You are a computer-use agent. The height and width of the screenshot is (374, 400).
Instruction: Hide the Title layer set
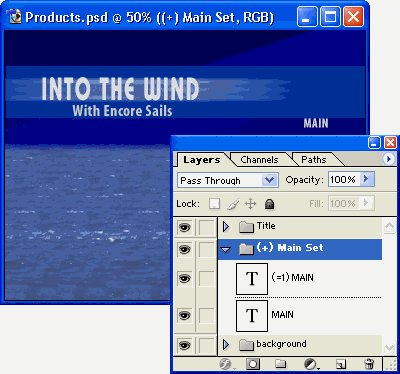185,228
